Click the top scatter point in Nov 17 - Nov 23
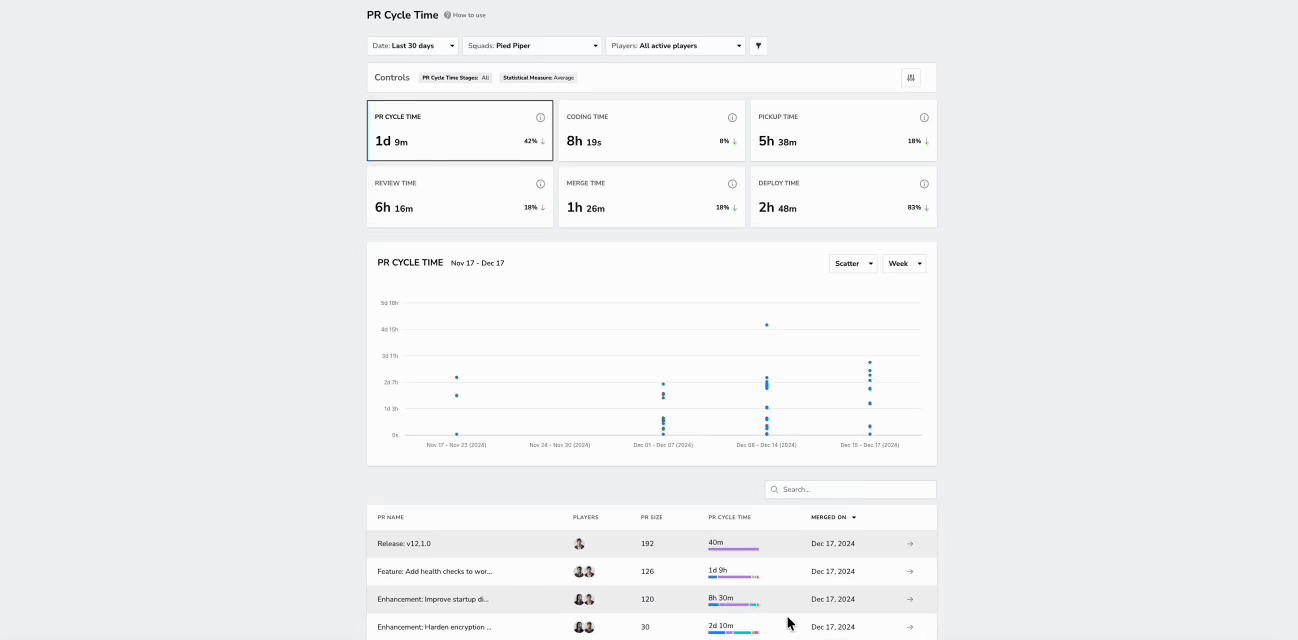The width and height of the screenshot is (1298, 640). pyautogui.click(x=457, y=378)
